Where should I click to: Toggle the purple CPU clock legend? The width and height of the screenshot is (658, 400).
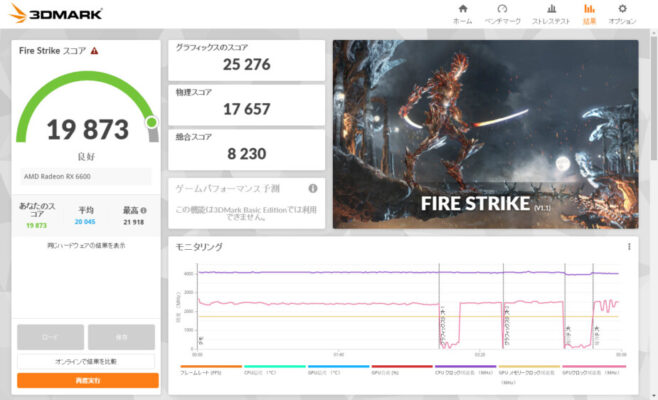coord(465,370)
